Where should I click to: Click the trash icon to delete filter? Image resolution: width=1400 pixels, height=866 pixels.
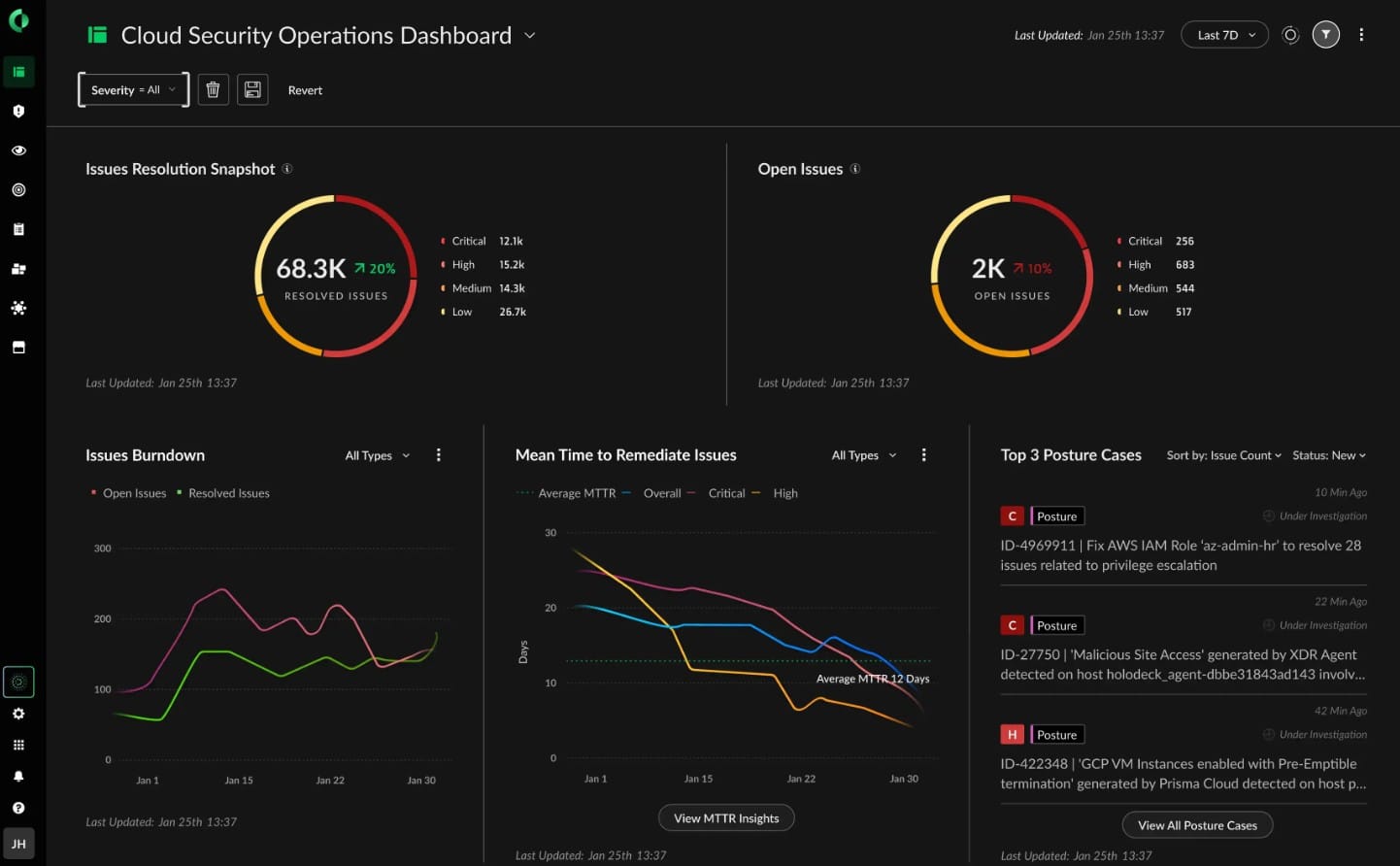(x=213, y=90)
